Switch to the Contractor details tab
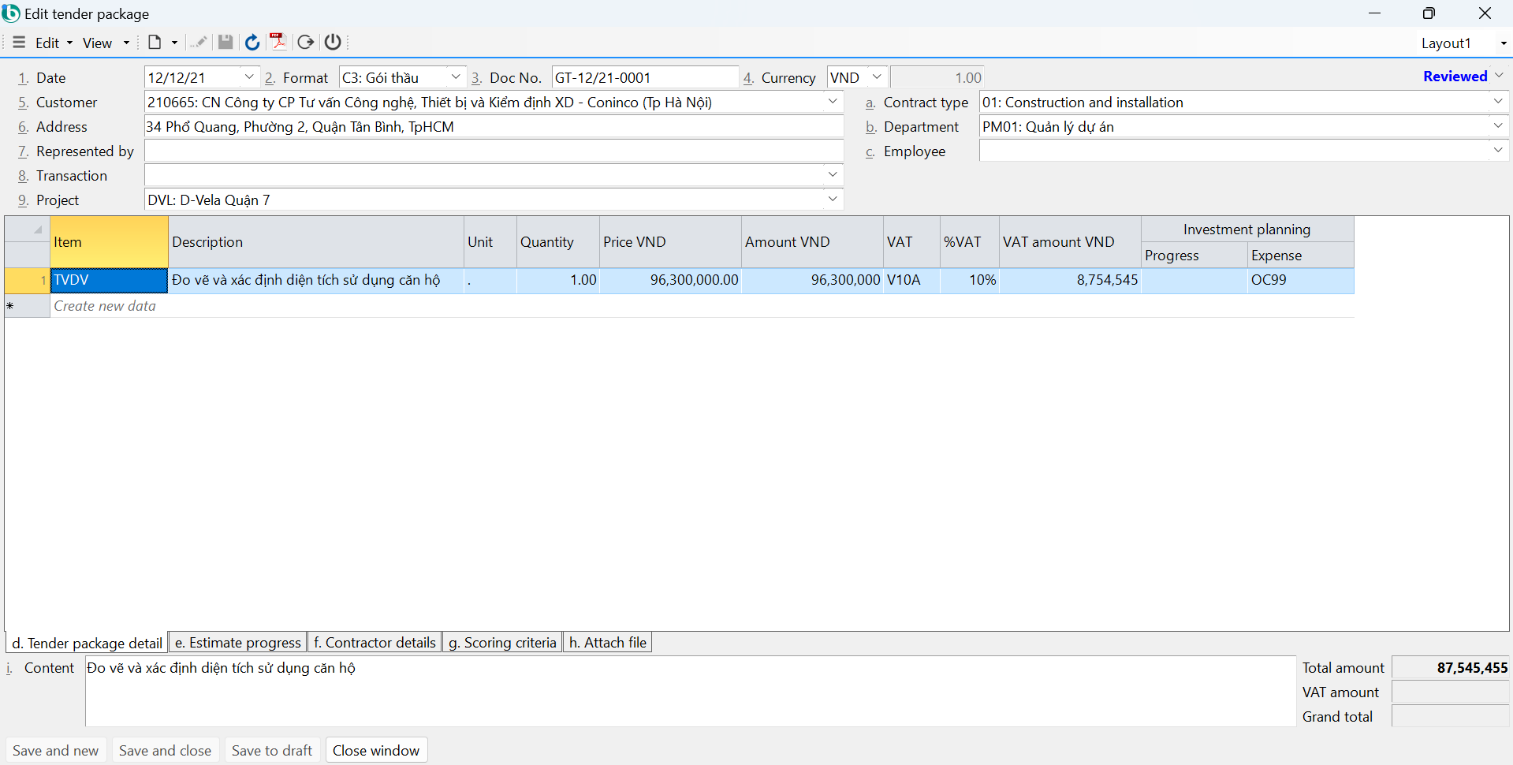Screen dimensions: 1513x765 [374, 643]
